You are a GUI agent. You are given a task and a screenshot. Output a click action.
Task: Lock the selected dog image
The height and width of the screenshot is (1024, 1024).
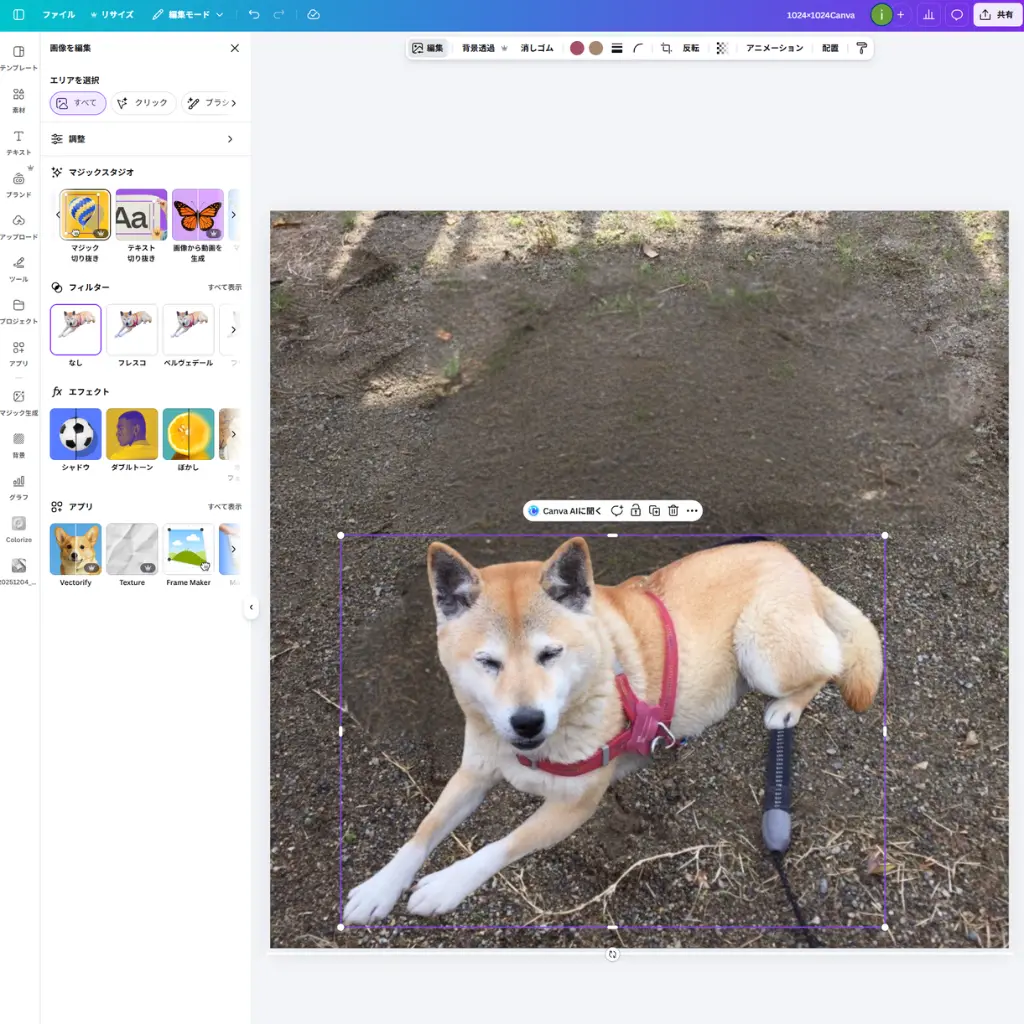[x=635, y=510]
